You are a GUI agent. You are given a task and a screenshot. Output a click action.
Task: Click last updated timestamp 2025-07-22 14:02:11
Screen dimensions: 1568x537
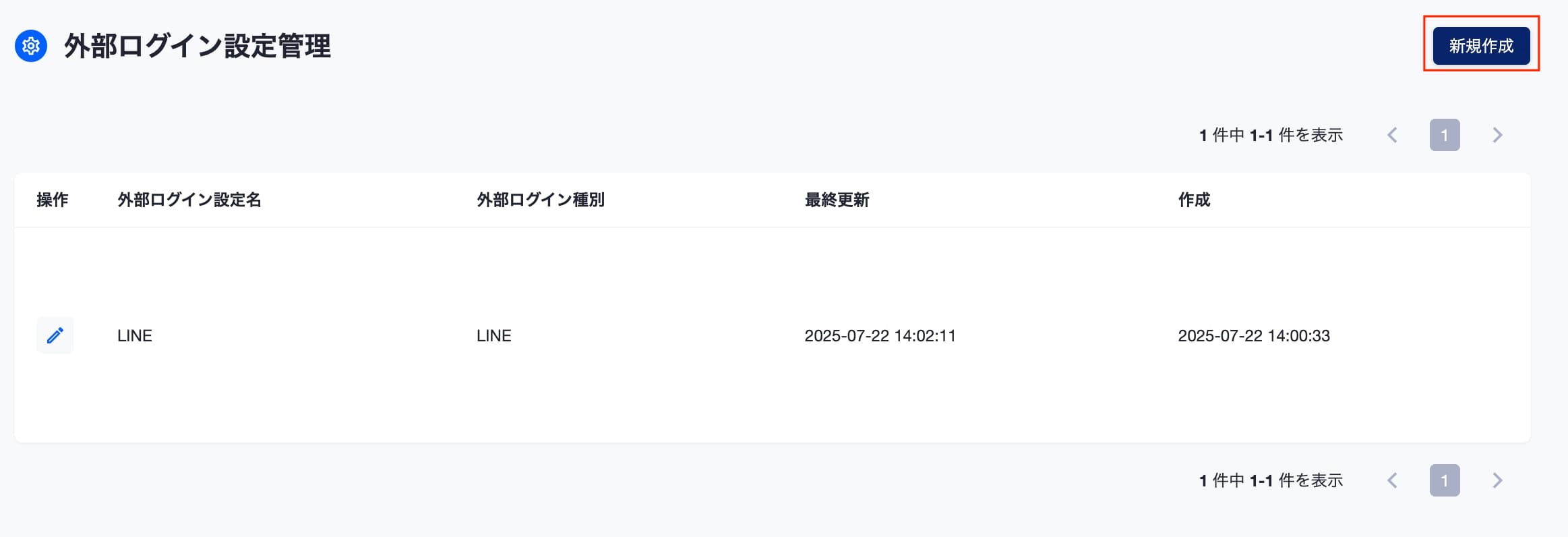coord(880,335)
